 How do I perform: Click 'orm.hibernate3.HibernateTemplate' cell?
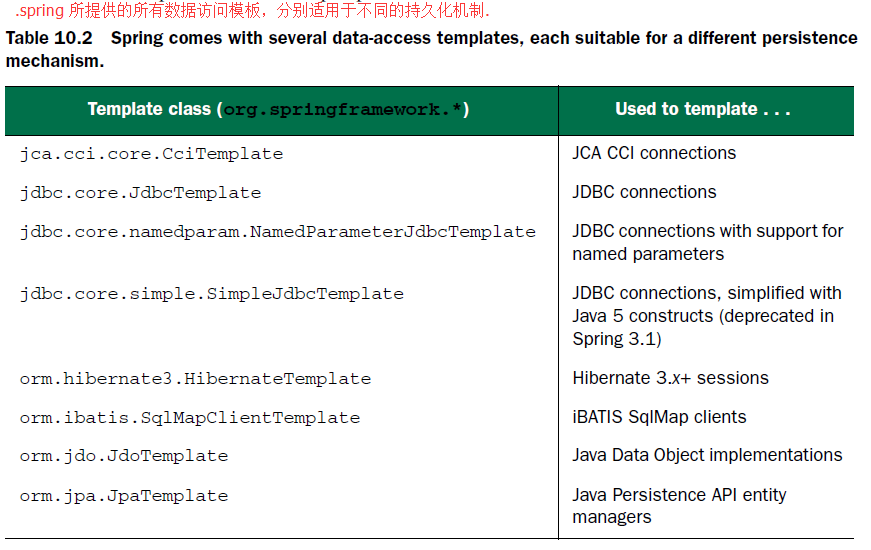(x=196, y=379)
